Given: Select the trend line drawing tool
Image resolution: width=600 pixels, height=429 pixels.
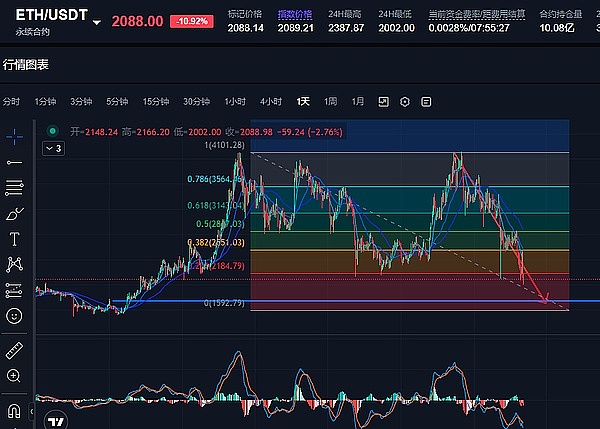Looking at the screenshot, I should (x=14, y=161).
